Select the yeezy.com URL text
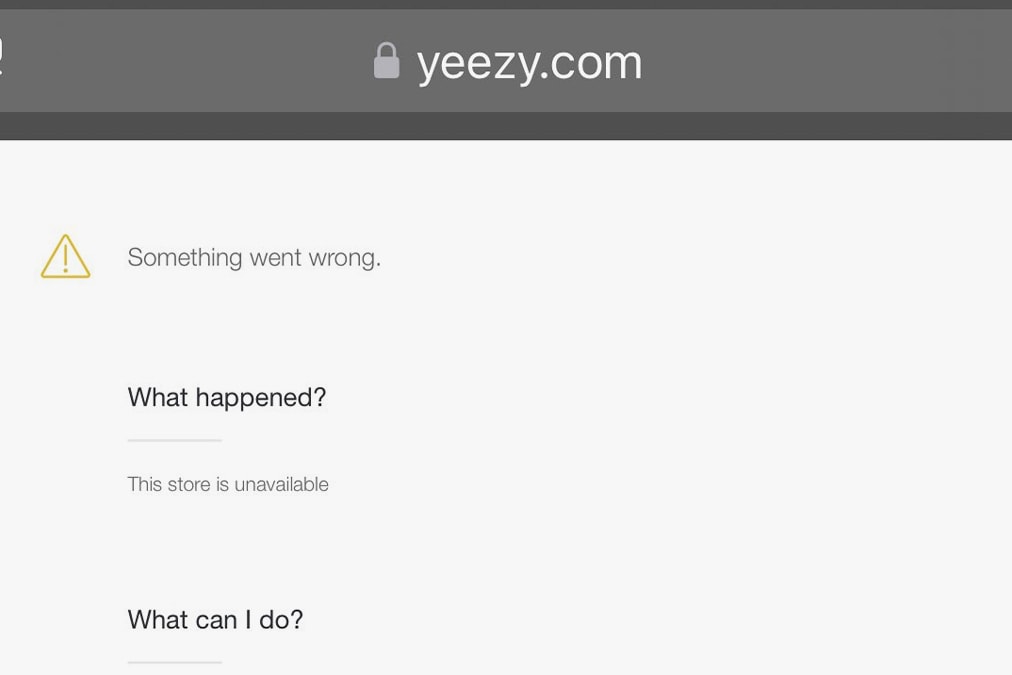This screenshot has height=675, width=1012. tap(529, 62)
